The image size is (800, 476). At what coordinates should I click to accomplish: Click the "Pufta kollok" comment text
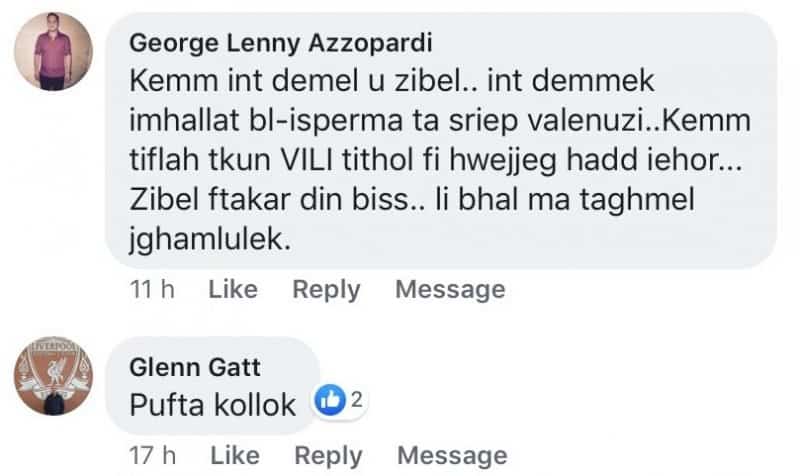pyautogui.click(x=213, y=405)
